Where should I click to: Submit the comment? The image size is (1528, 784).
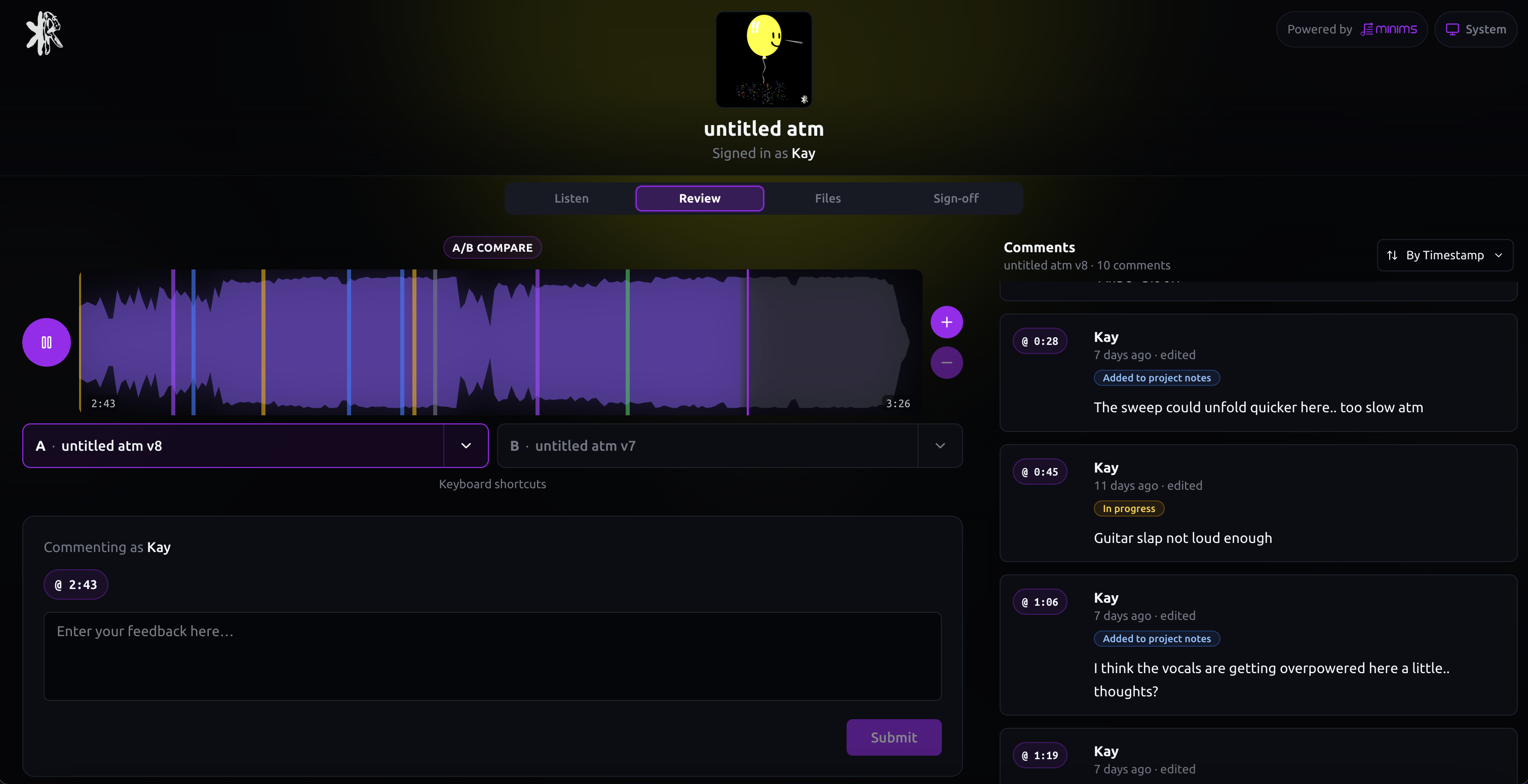(894, 737)
